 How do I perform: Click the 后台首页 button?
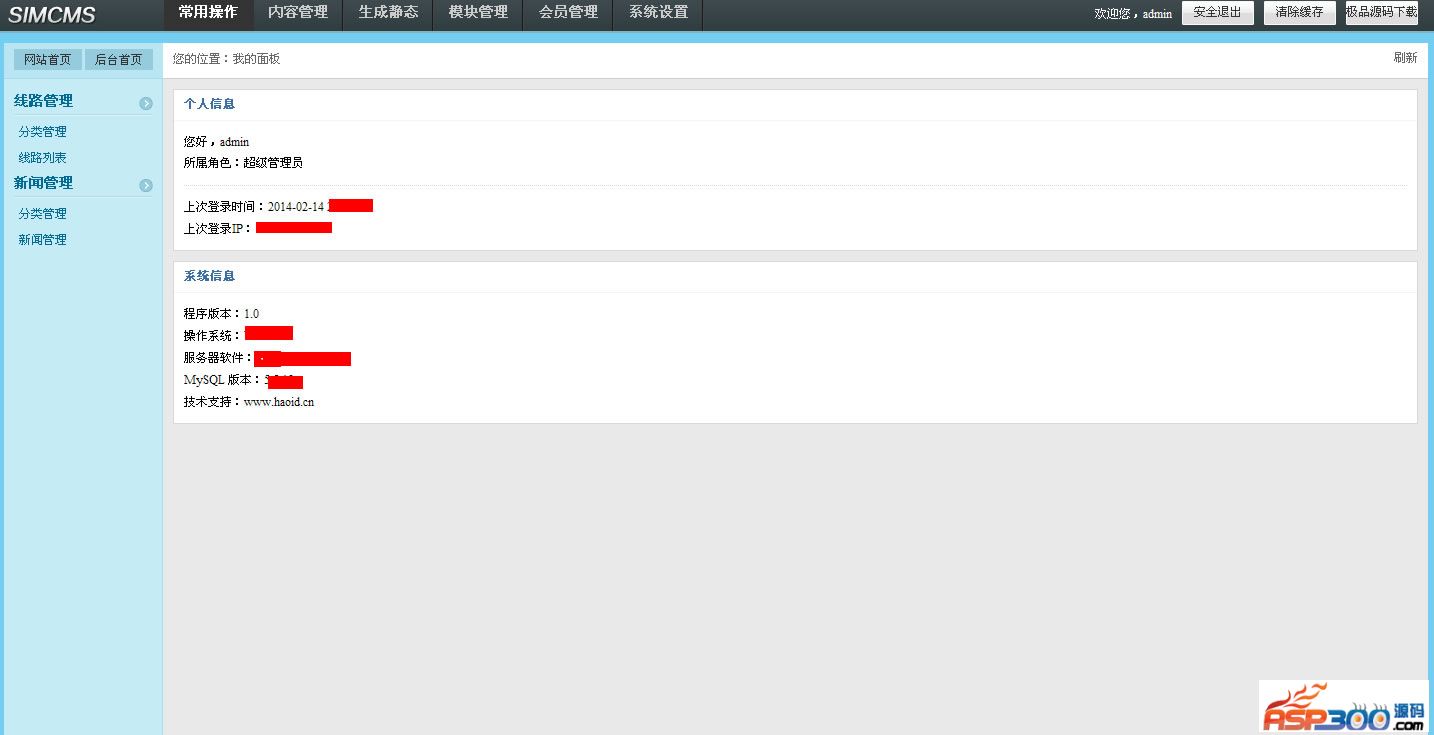[x=119, y=60]
